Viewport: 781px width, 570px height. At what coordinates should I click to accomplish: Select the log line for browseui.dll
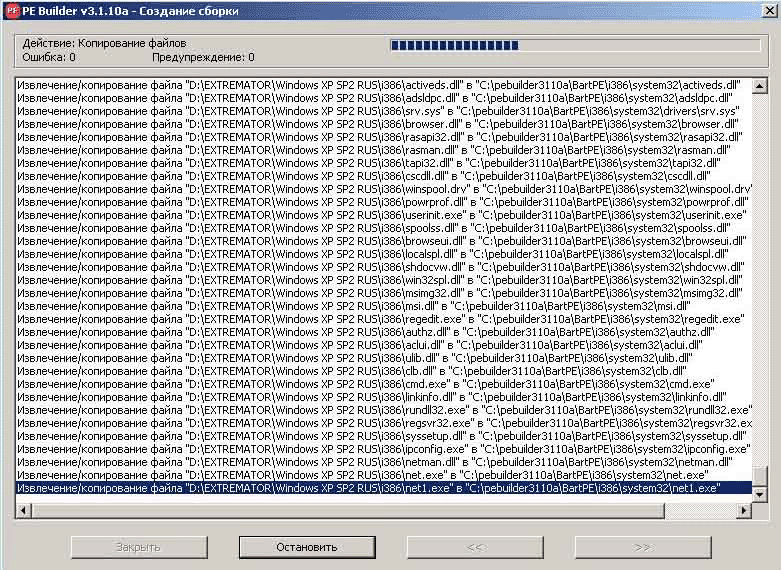point(384,241)
